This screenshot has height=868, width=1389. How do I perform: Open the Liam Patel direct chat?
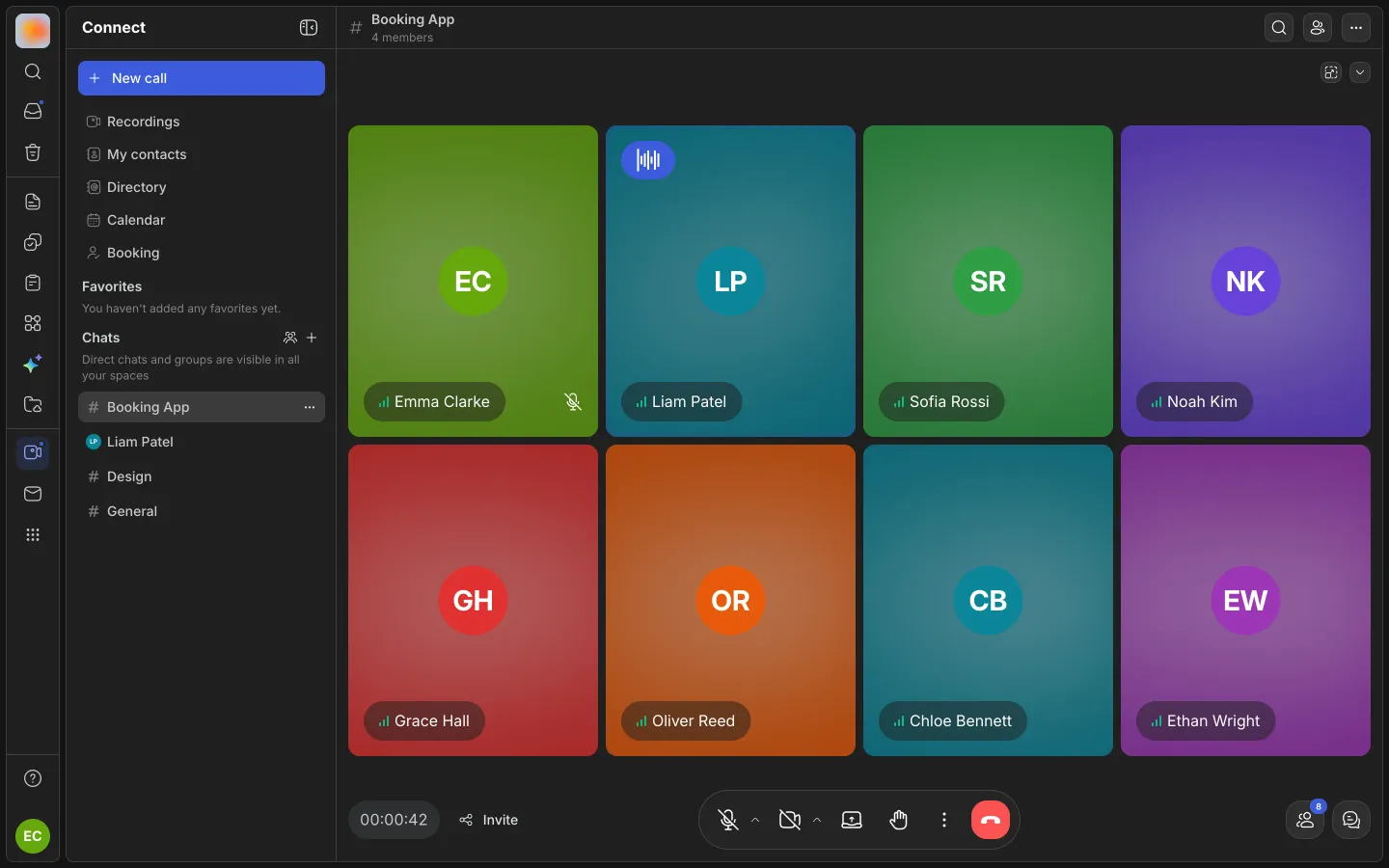pos(202,442)
